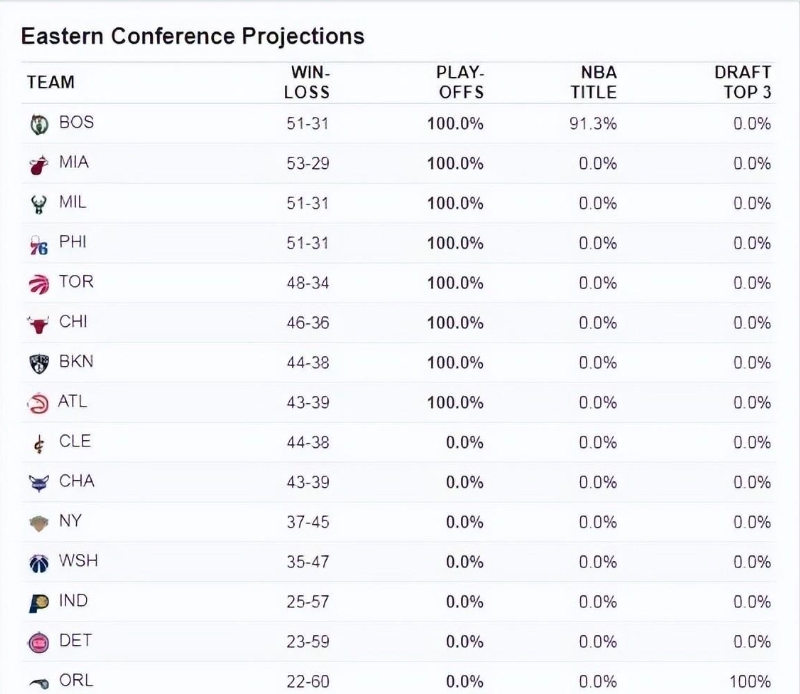Viewport: 800px width, 694px height.
Task: Click the Detroit Pistons team logo
Action: tap(39, 642)
